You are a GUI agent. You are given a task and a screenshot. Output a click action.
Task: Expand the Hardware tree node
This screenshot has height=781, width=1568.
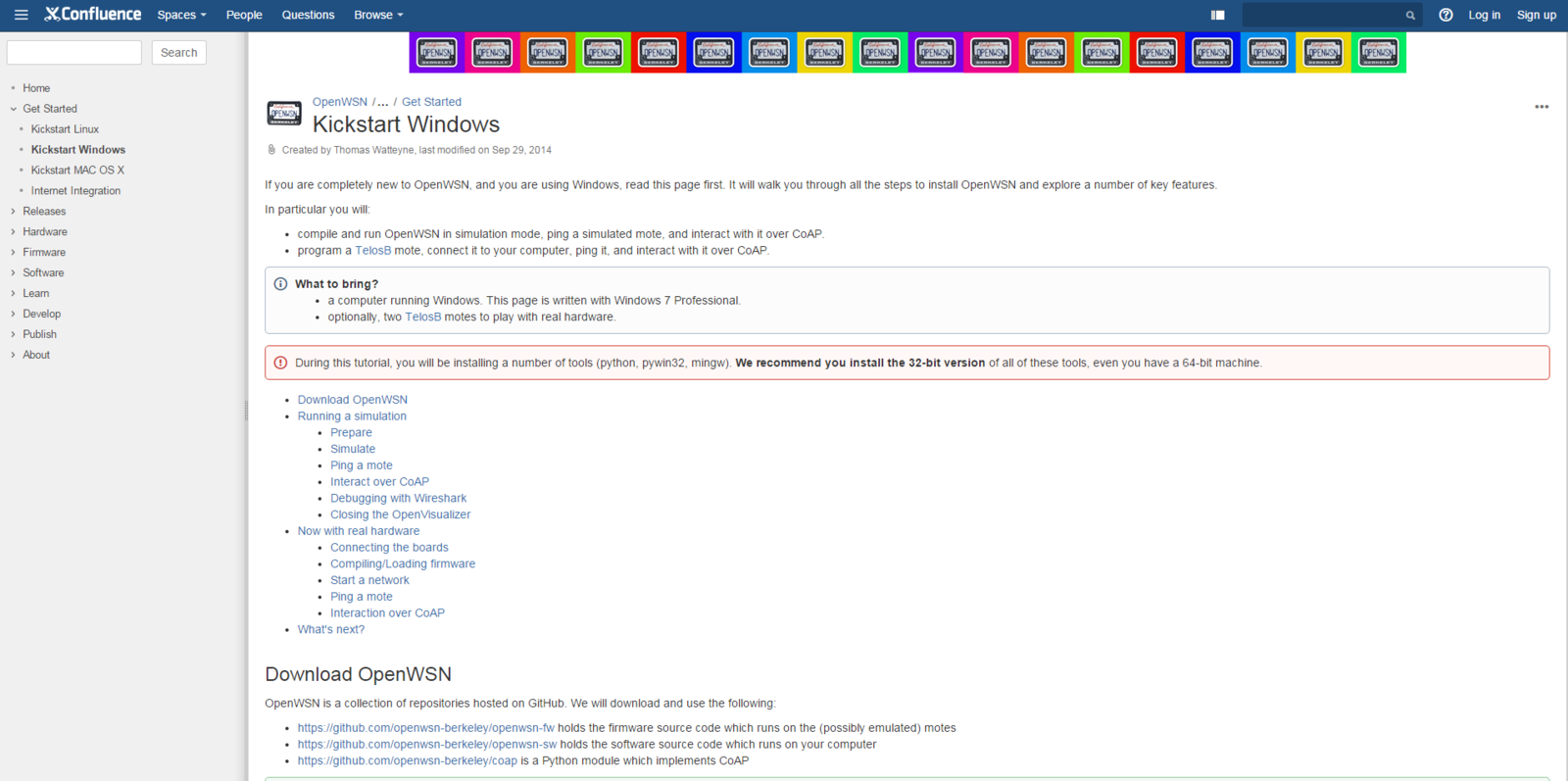pyautogui.click(x=14, y=232)
